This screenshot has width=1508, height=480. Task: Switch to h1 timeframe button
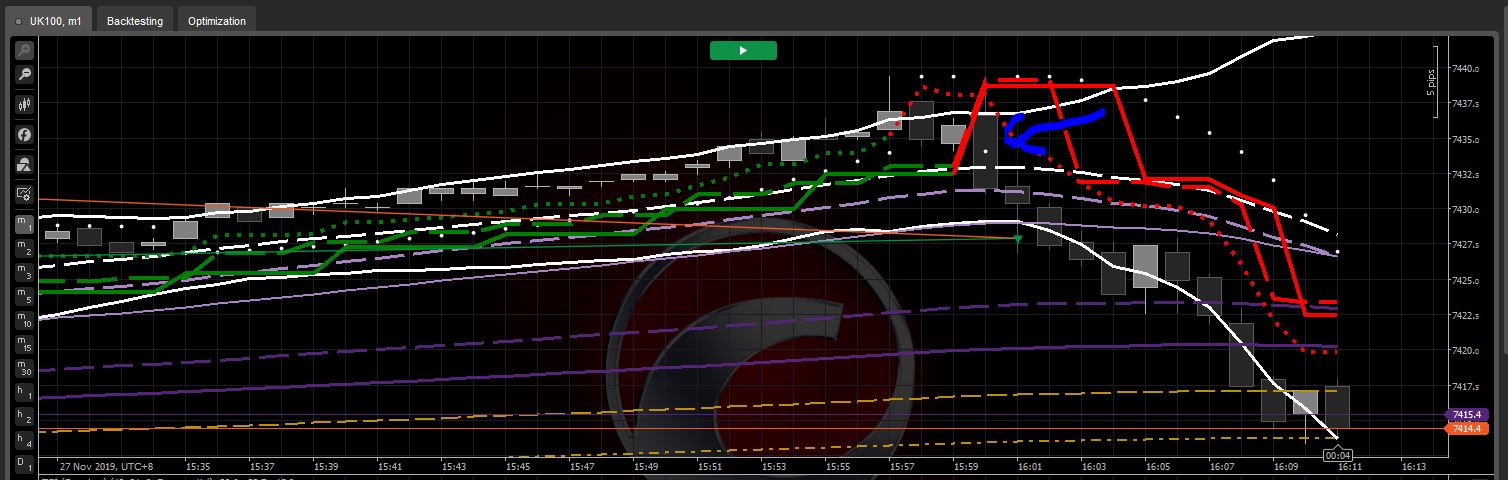[24, 392]
